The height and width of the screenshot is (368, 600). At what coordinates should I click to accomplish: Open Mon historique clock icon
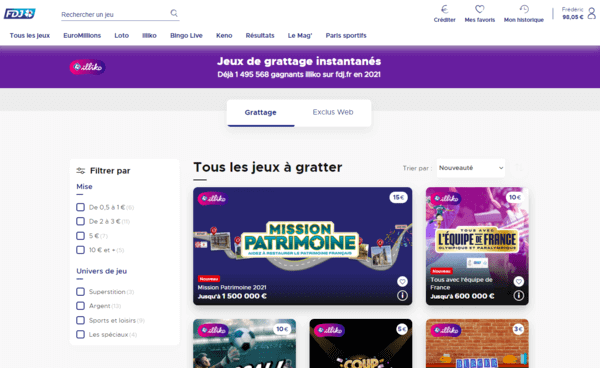[x=524, y=9]
